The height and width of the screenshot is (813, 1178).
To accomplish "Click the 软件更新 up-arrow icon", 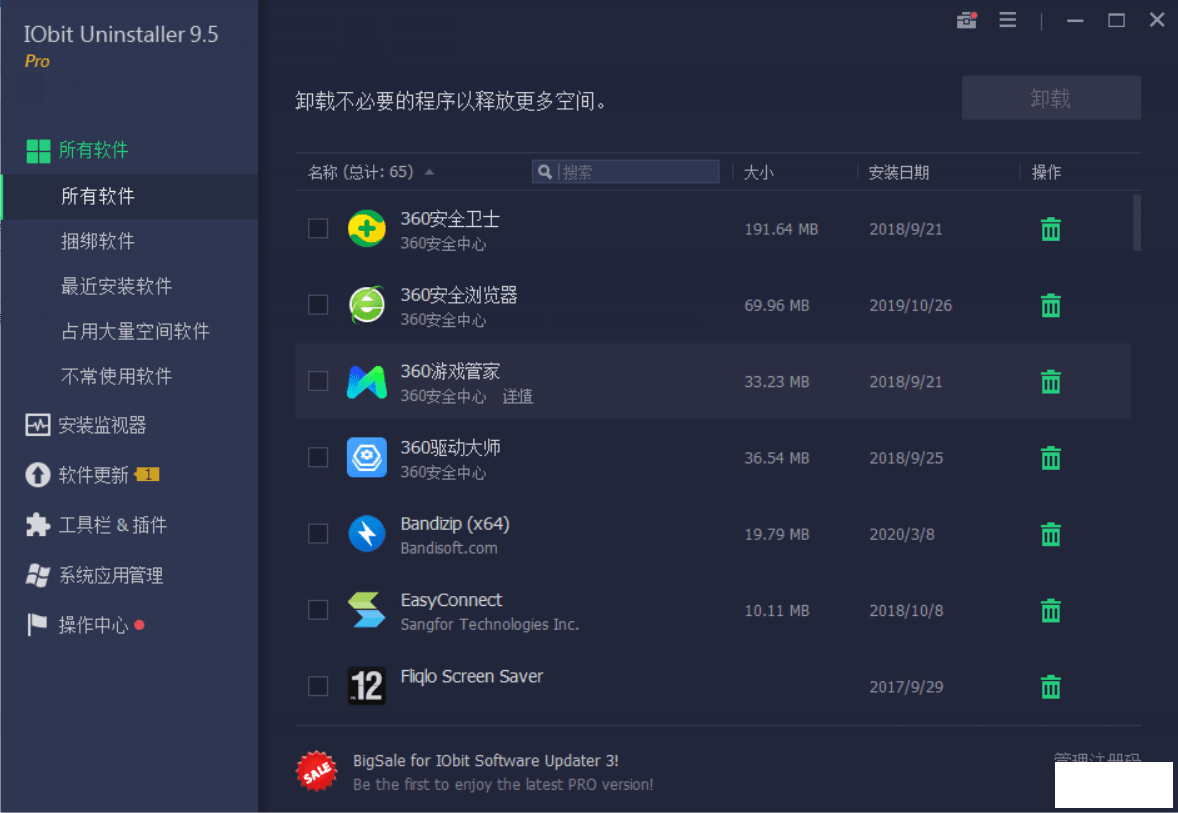I will (38, 475).
